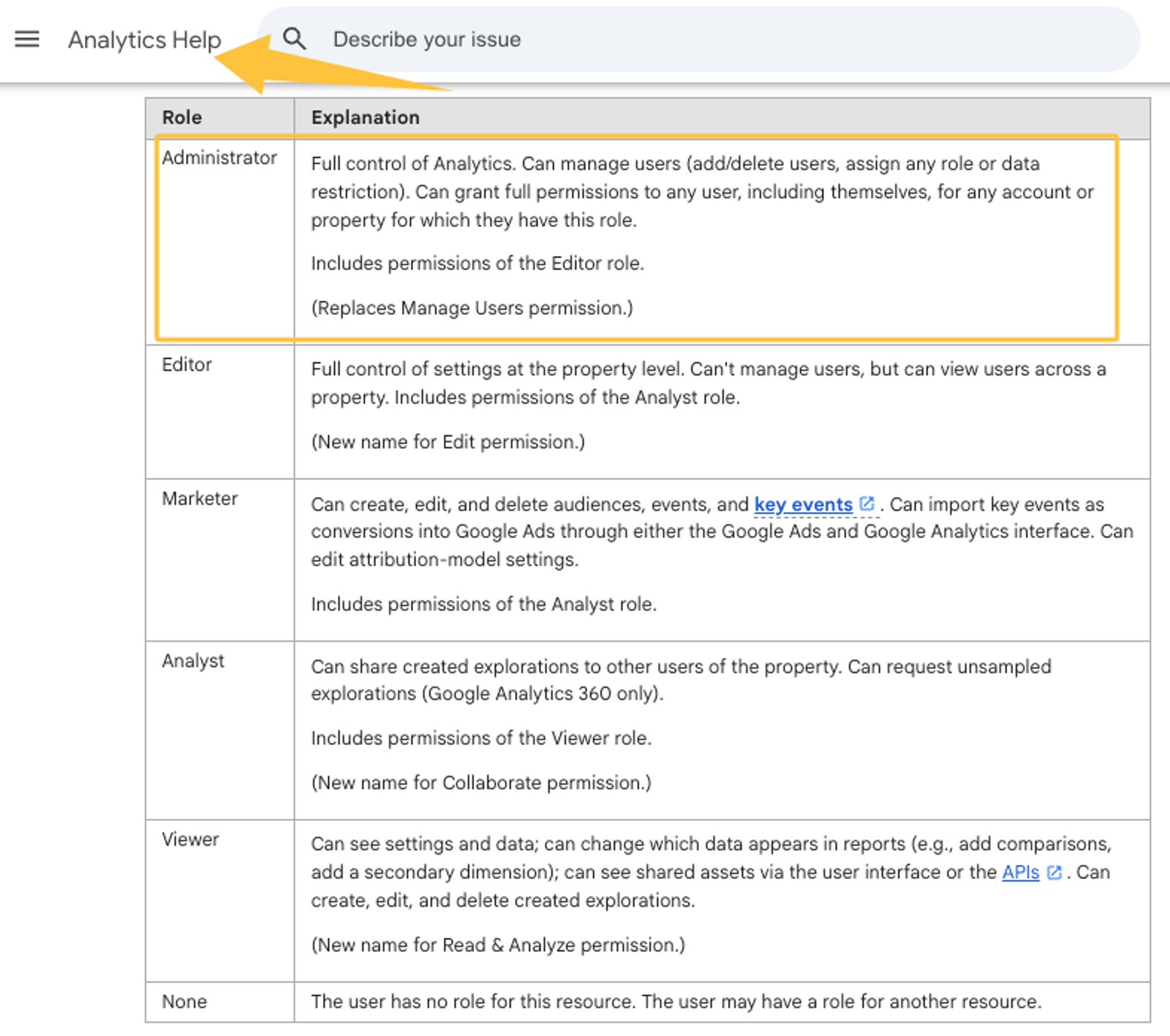Click the Explanation column header
This screenshot has height=1036, width=1170.
pyautogui.click(x=722, y=118)
